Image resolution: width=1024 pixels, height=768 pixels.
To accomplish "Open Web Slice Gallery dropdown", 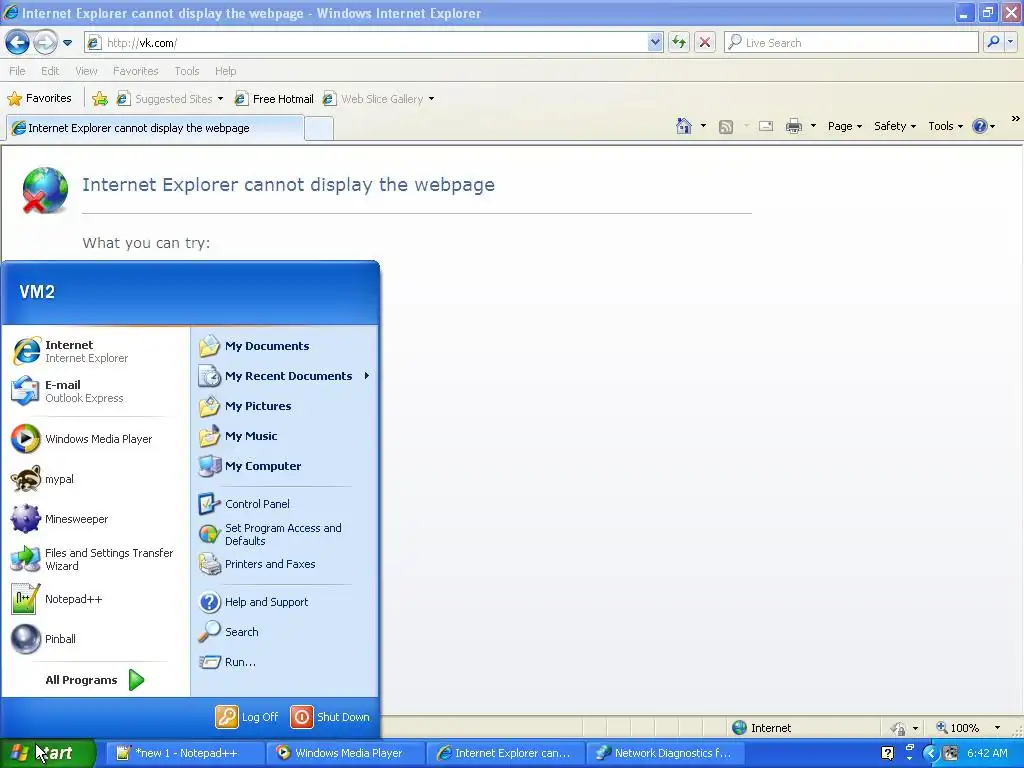I will pos(379,99).
